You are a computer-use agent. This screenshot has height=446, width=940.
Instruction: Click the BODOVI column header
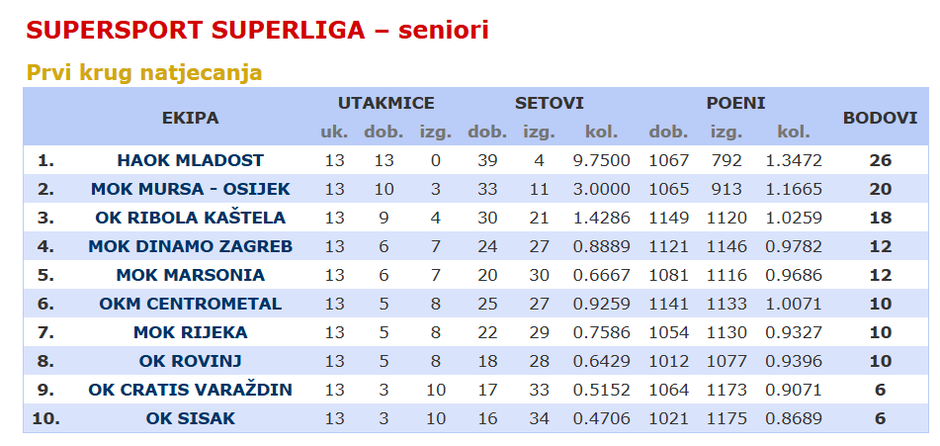coord(880,117)
